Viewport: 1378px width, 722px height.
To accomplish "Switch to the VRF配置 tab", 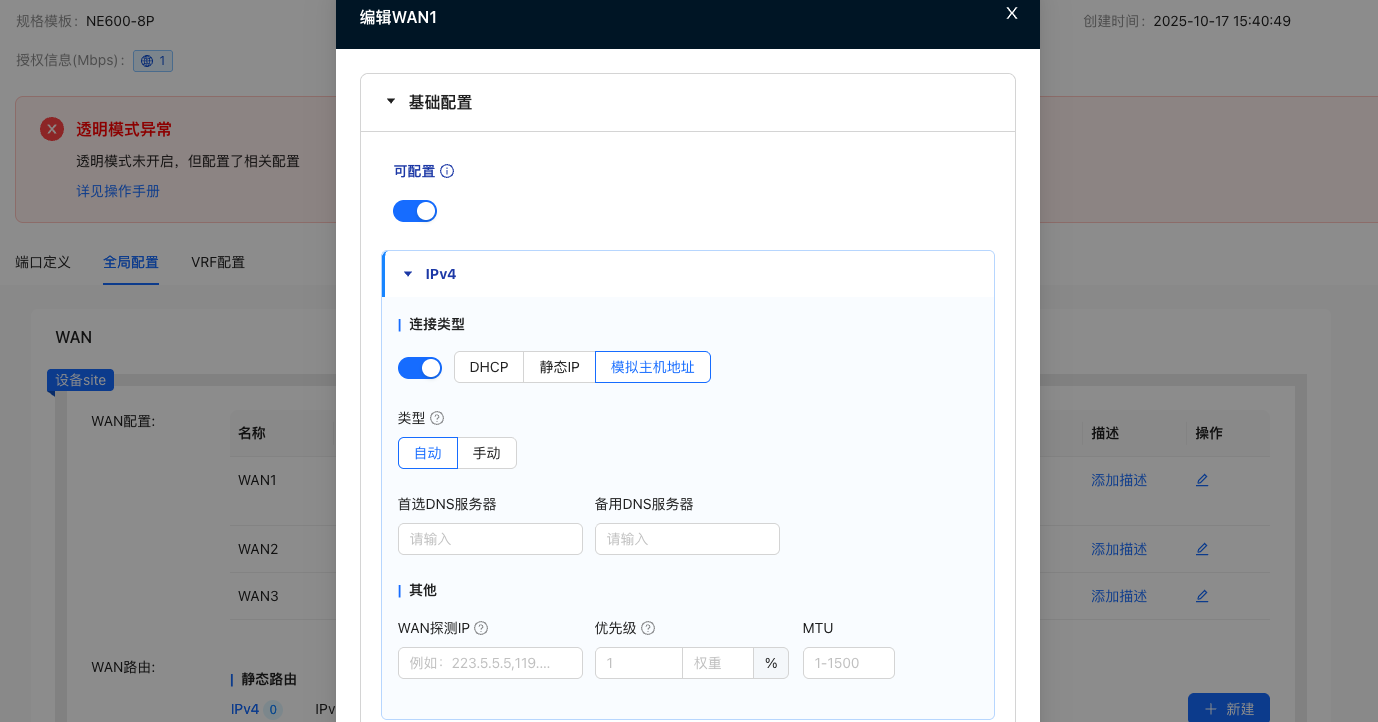I will pyautogui.click(x=218, y=262).
